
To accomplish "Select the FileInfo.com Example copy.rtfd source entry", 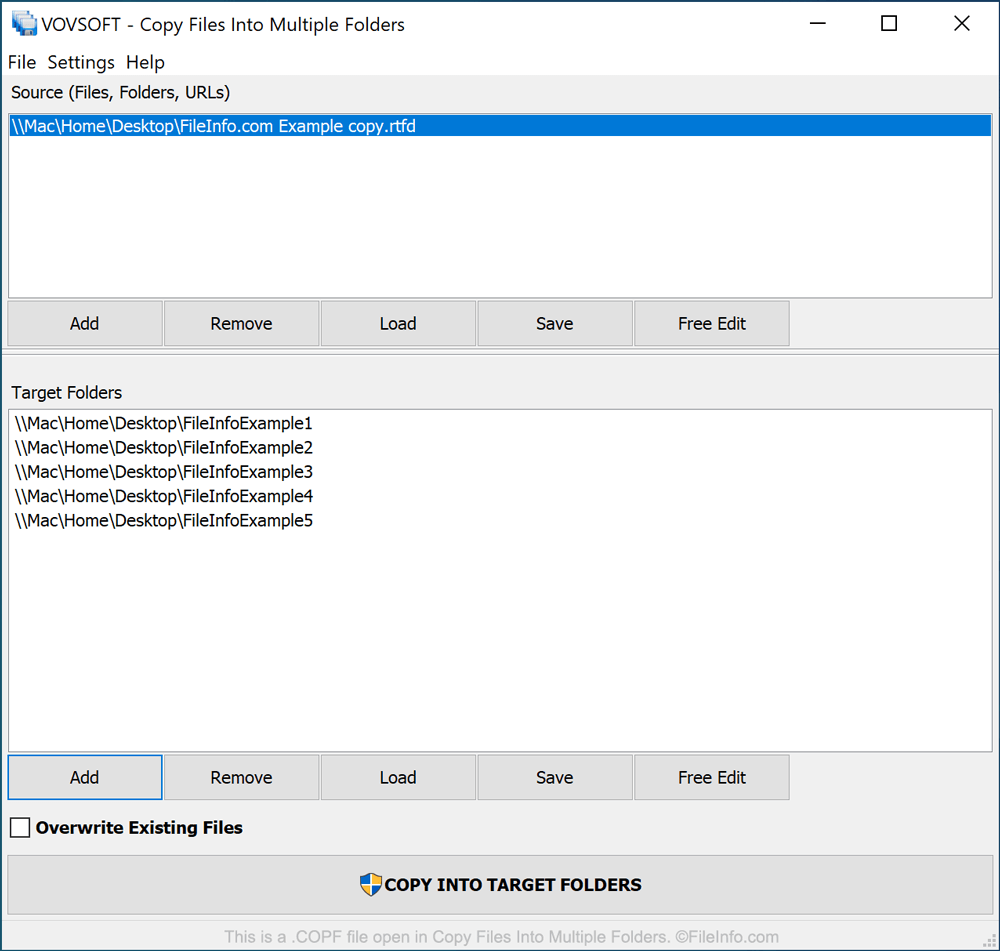I will (213, 125).
